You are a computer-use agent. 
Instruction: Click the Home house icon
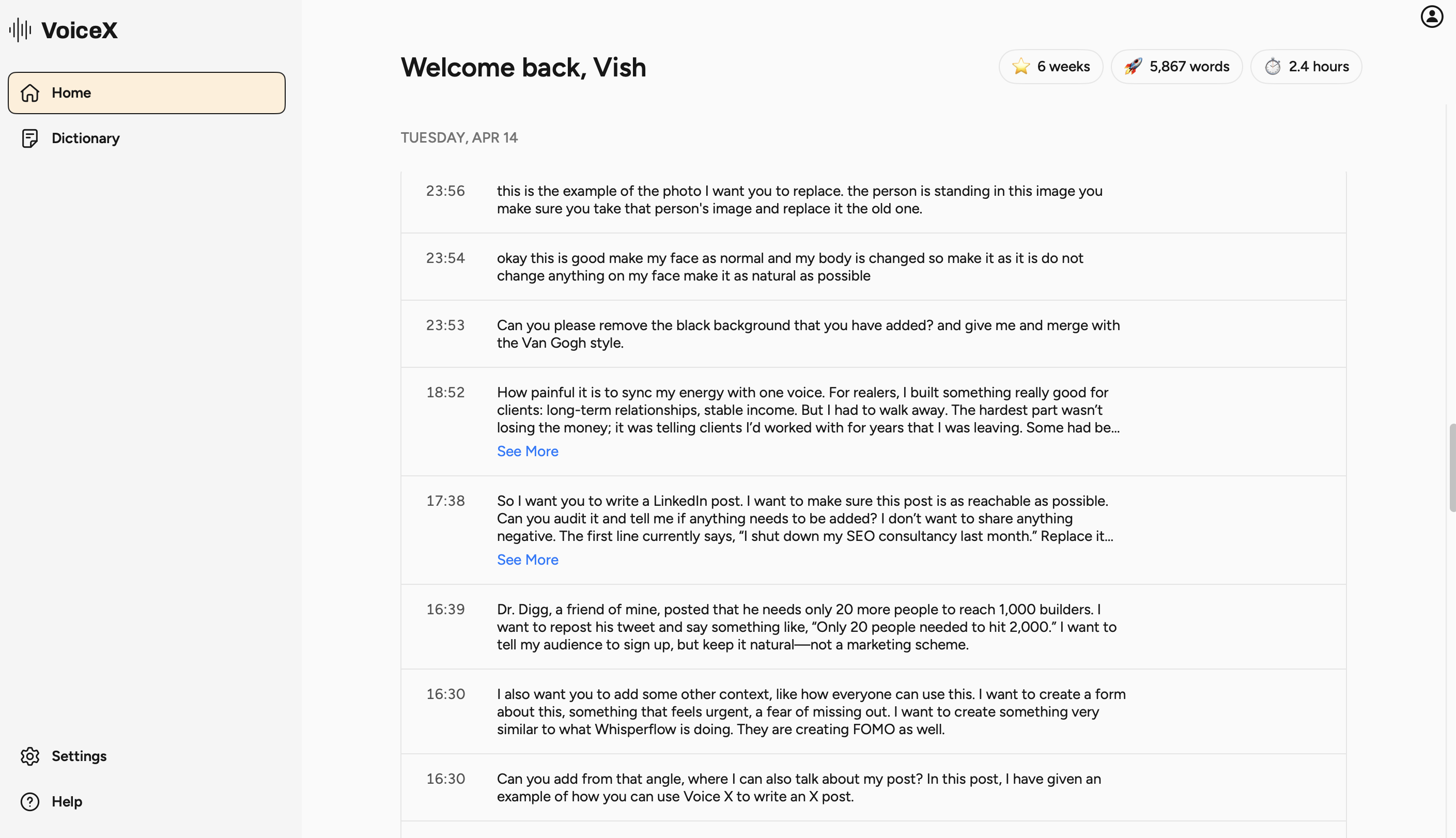30,92
